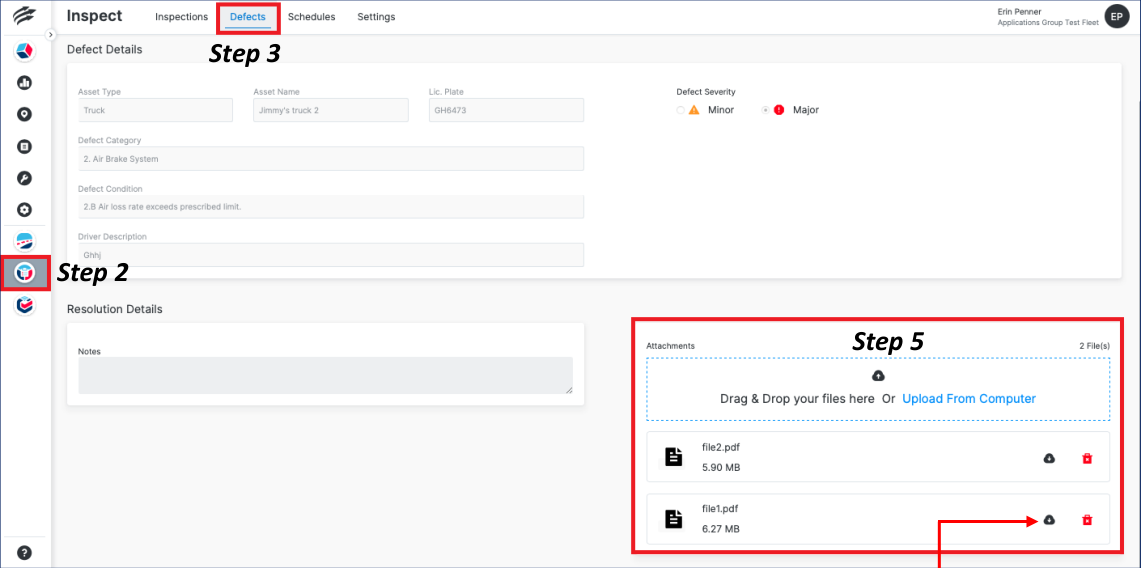Screen dimensions: 1141x568
Task: Click inside the resolution Notes text area
Action: point(325,375)
